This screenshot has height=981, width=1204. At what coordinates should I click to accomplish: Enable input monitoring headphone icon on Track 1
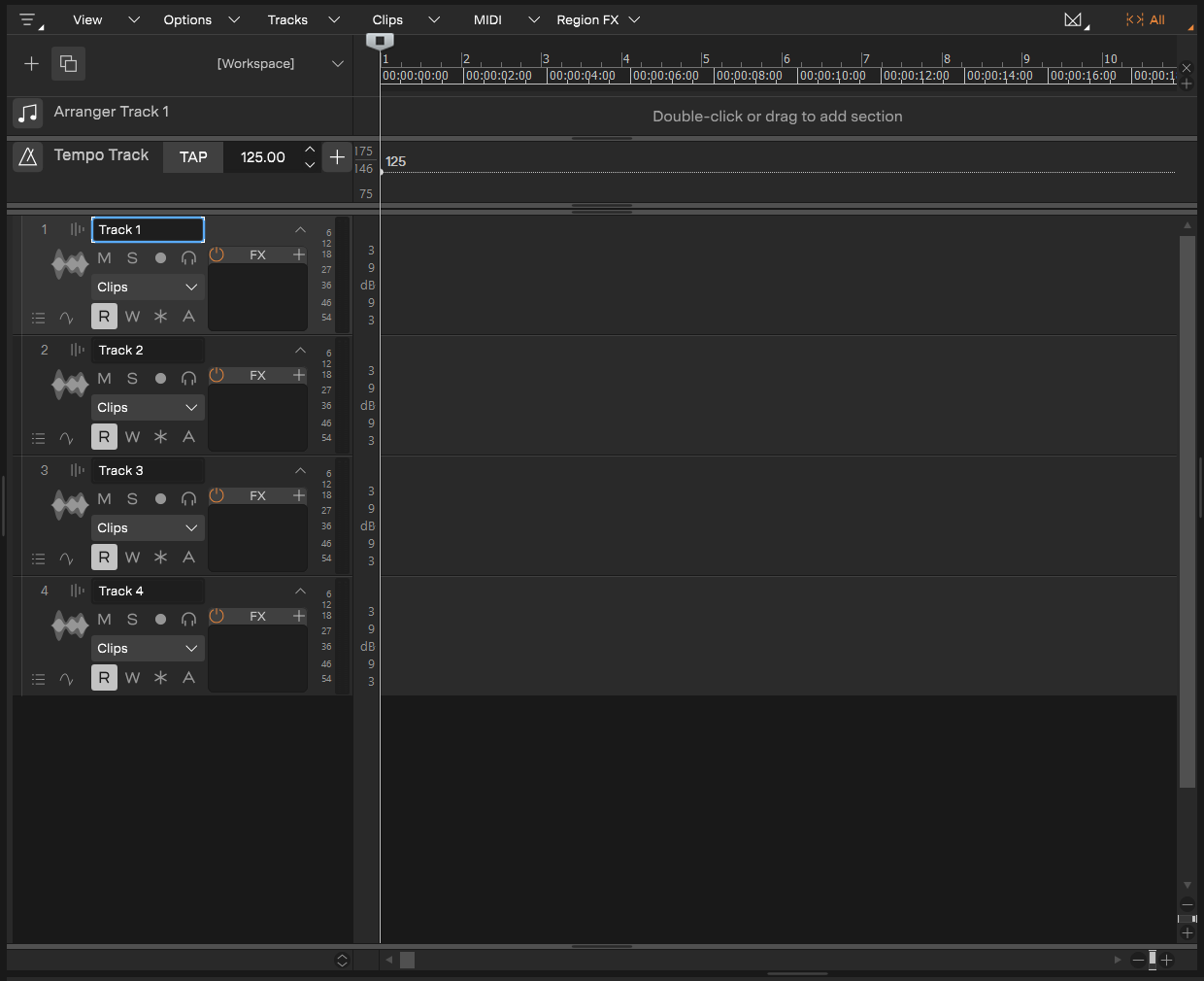(188, 257)
